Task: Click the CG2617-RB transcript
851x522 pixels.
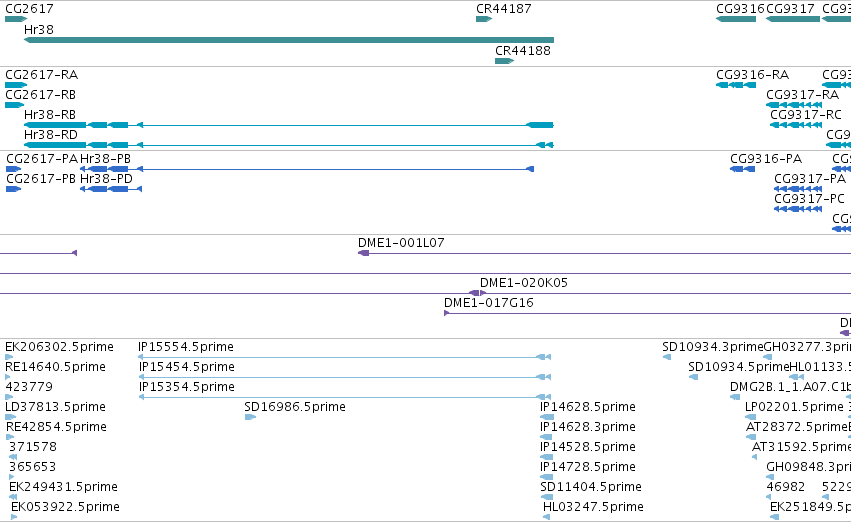Action: coord(14,105)
